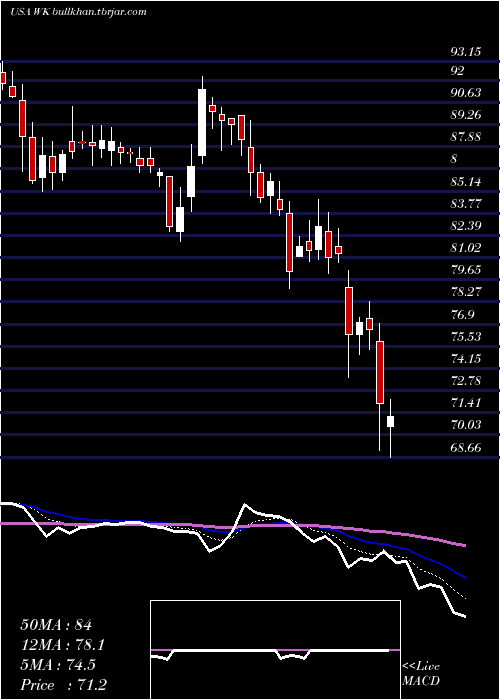The width and height of the screenshot is (500, 700).
Task: Click the 70.03 price level label
Action: (466, 424)
